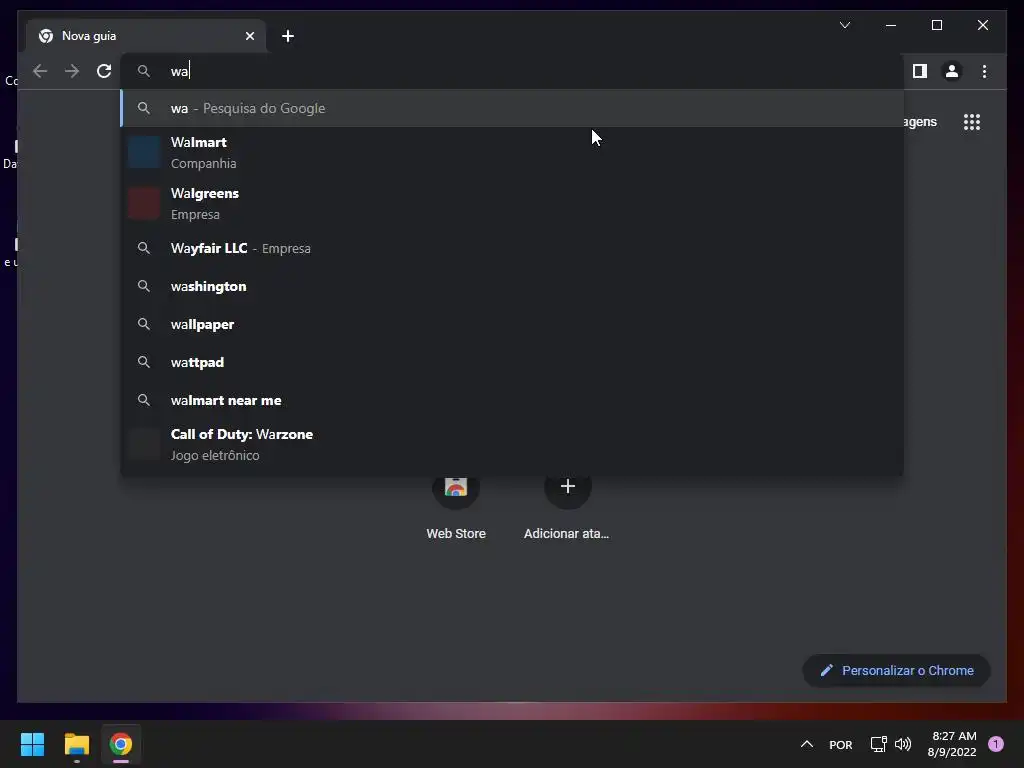Select the washington suggestion
This screenshot has height=768, width=1024.
click(x=512, y=286)
